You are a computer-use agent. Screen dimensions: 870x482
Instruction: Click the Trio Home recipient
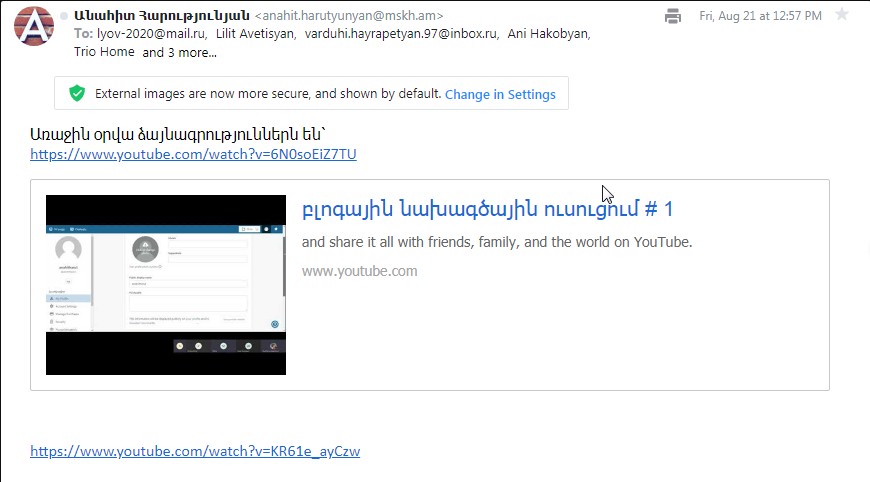(x=104, y=52)
